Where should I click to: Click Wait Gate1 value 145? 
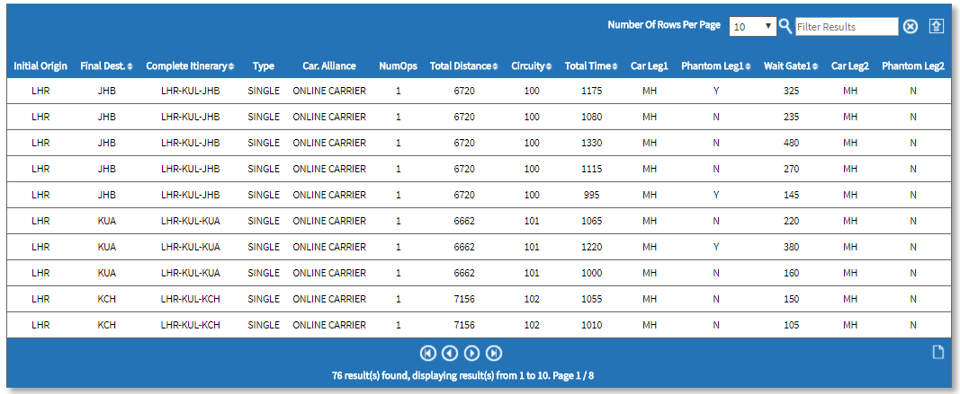791,195
